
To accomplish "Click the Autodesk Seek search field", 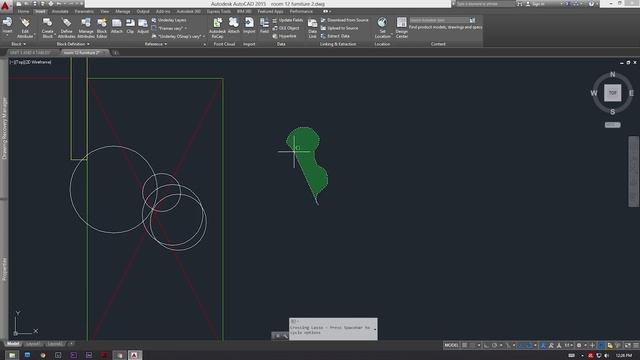I will pyautogui.click(x=439, y=20).
